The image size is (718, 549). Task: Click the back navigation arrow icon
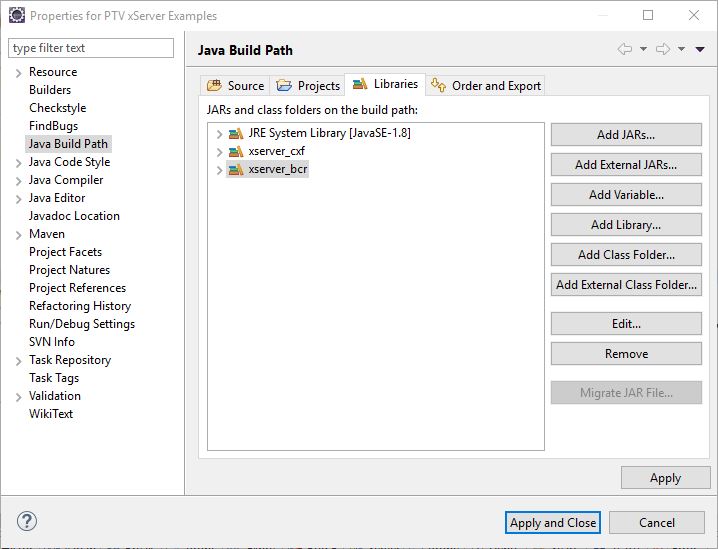(625, 49)
